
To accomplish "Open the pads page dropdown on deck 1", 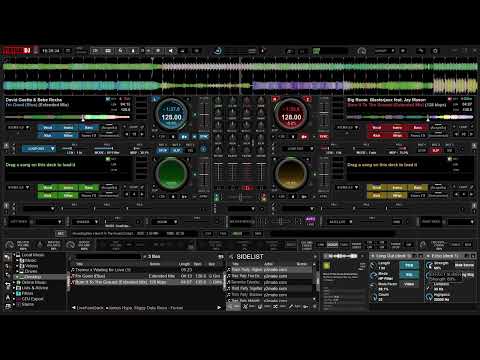I will tap(19, 128).
